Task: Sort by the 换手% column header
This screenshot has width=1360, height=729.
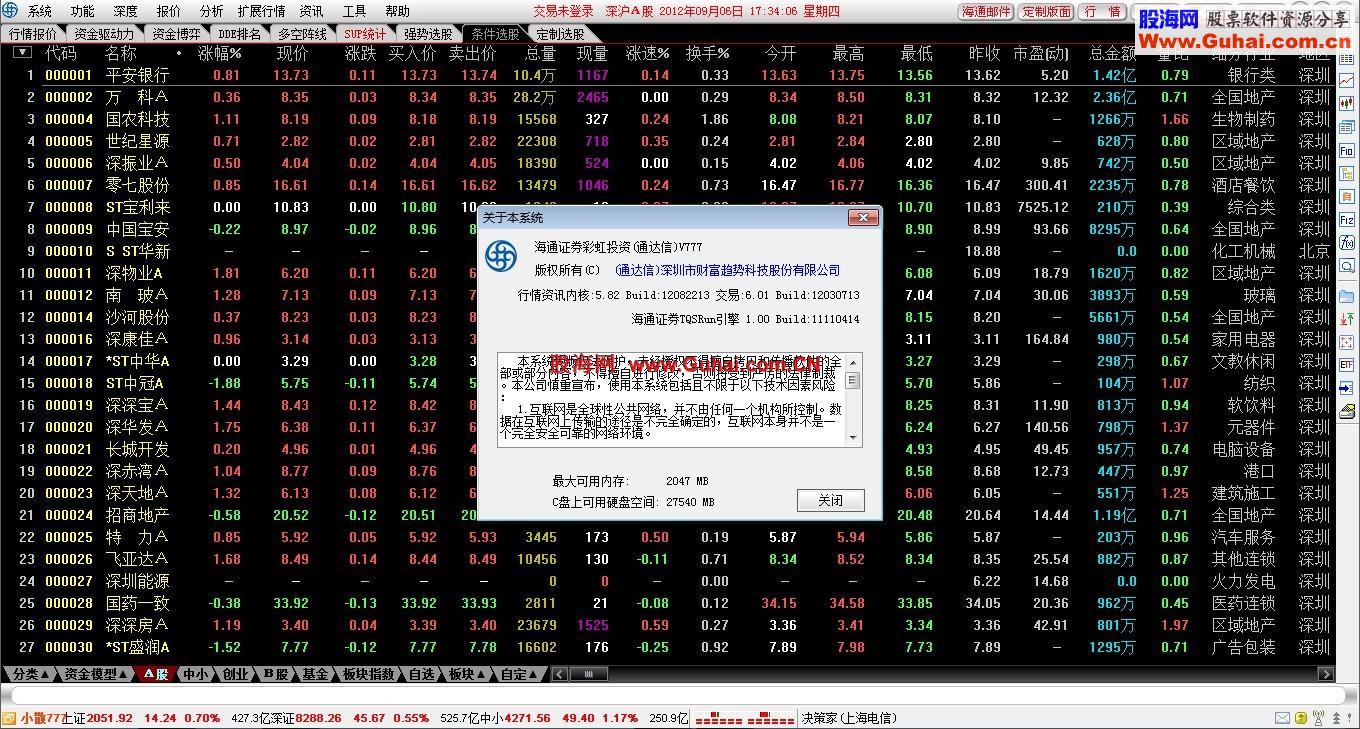Action: (x=707, y=52)
